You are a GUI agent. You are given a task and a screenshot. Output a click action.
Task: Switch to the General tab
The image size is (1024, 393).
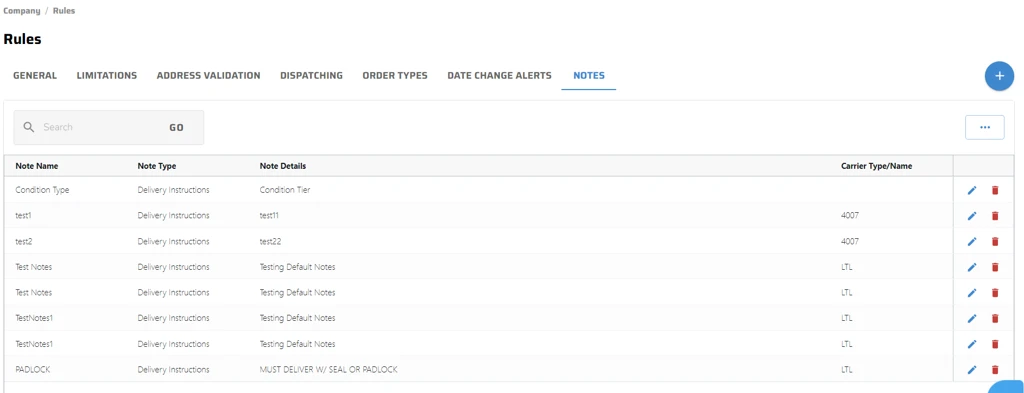pyautogui.click(x=35, y=76)
